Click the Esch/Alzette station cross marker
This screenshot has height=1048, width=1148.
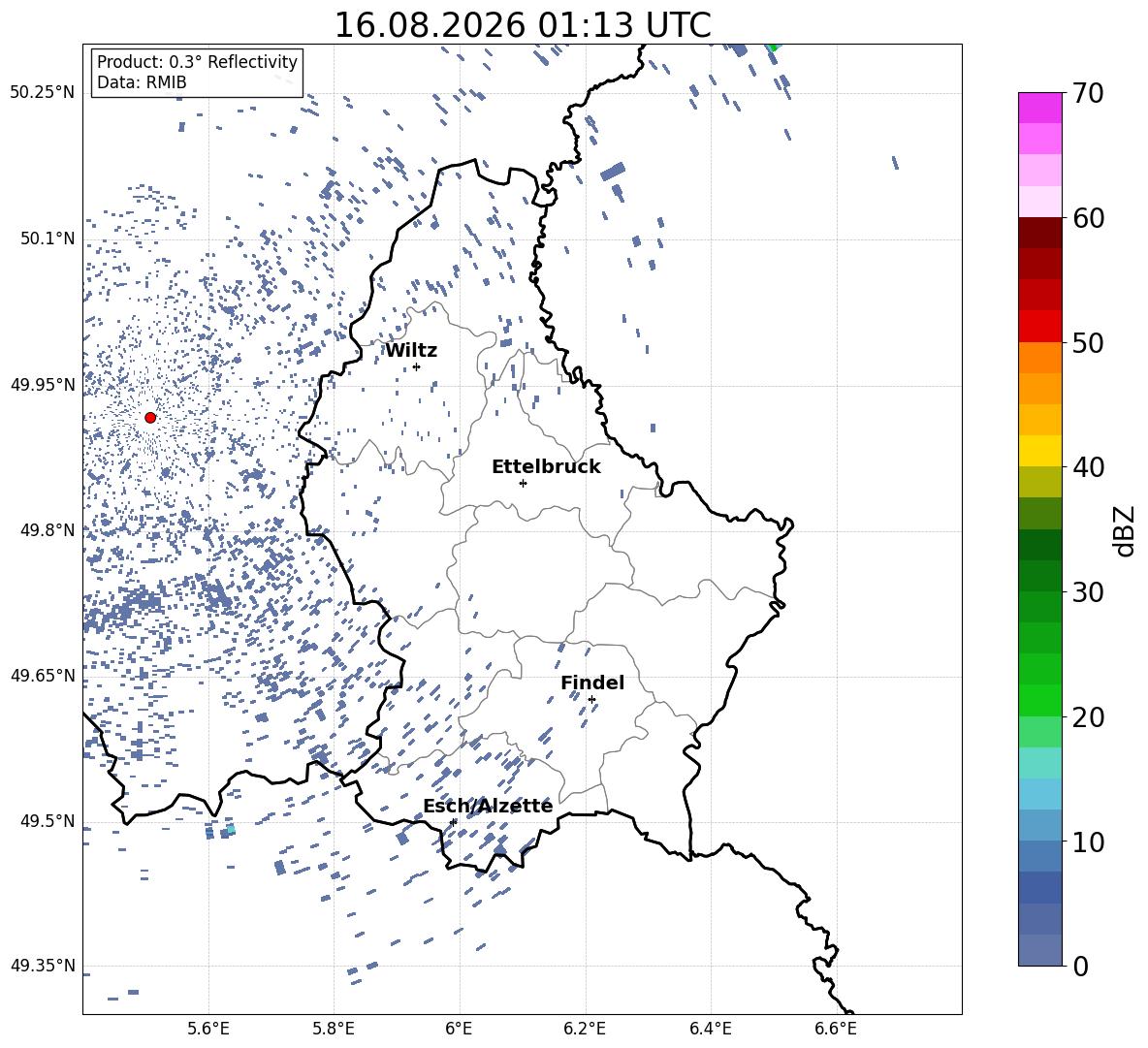tap(453, 822)
